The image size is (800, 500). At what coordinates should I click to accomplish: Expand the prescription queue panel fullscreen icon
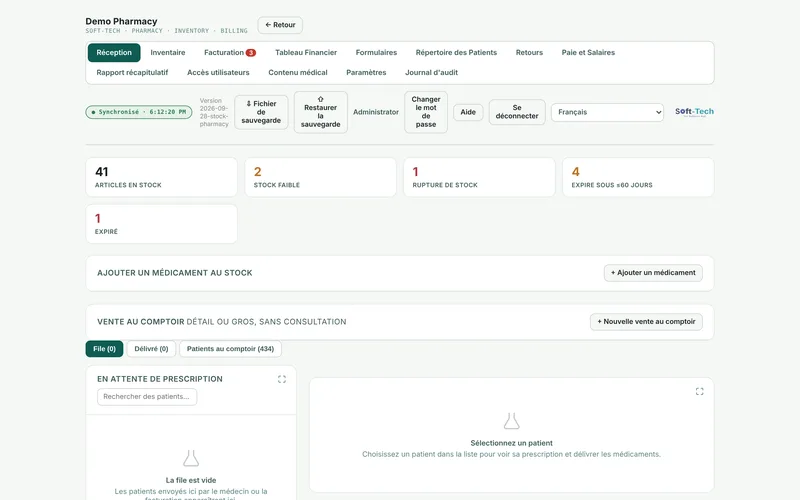pos(282,379)
